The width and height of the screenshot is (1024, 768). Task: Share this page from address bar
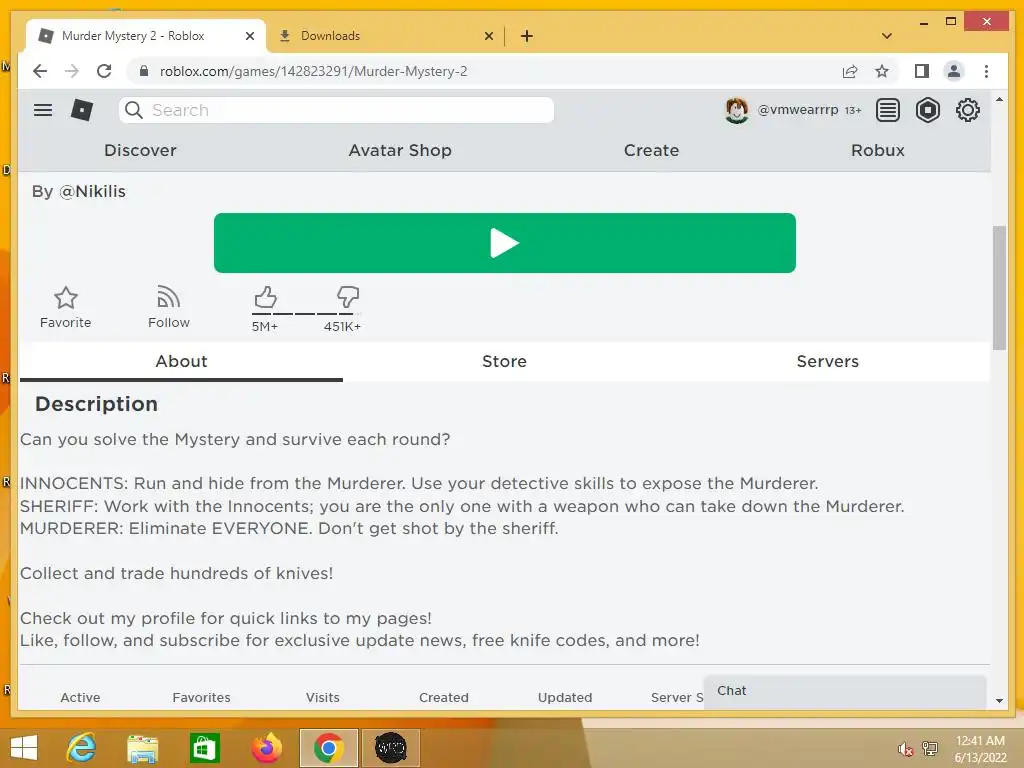click(x=850, y=71)
